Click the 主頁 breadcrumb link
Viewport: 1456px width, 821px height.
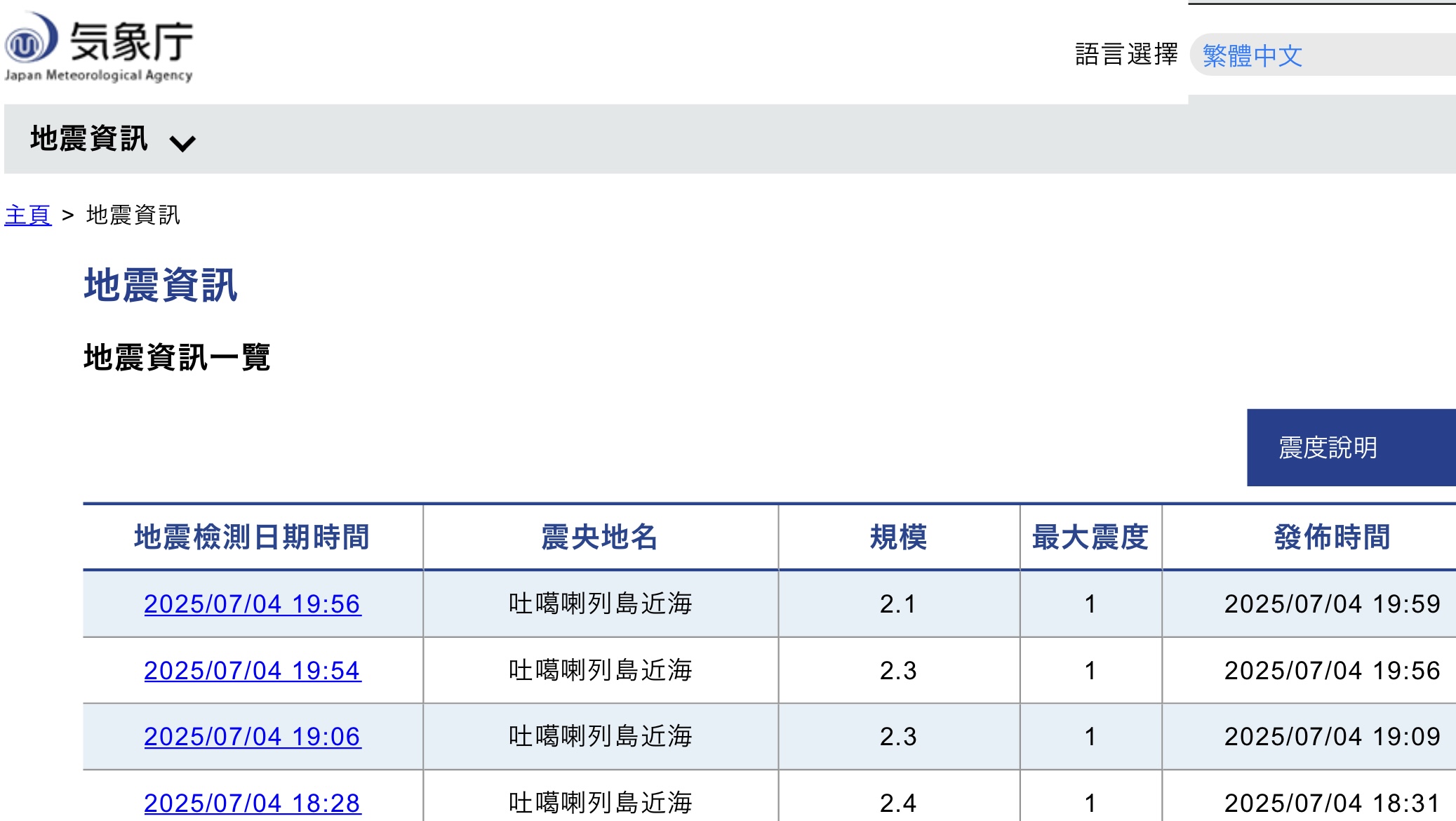27,215
